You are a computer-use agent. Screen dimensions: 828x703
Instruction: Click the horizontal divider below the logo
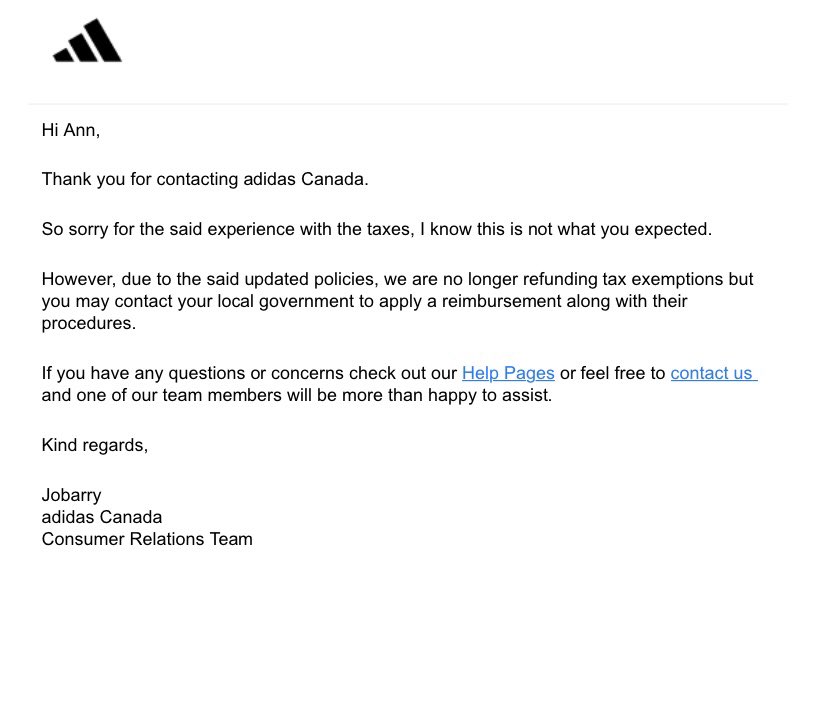coord(408,104)
